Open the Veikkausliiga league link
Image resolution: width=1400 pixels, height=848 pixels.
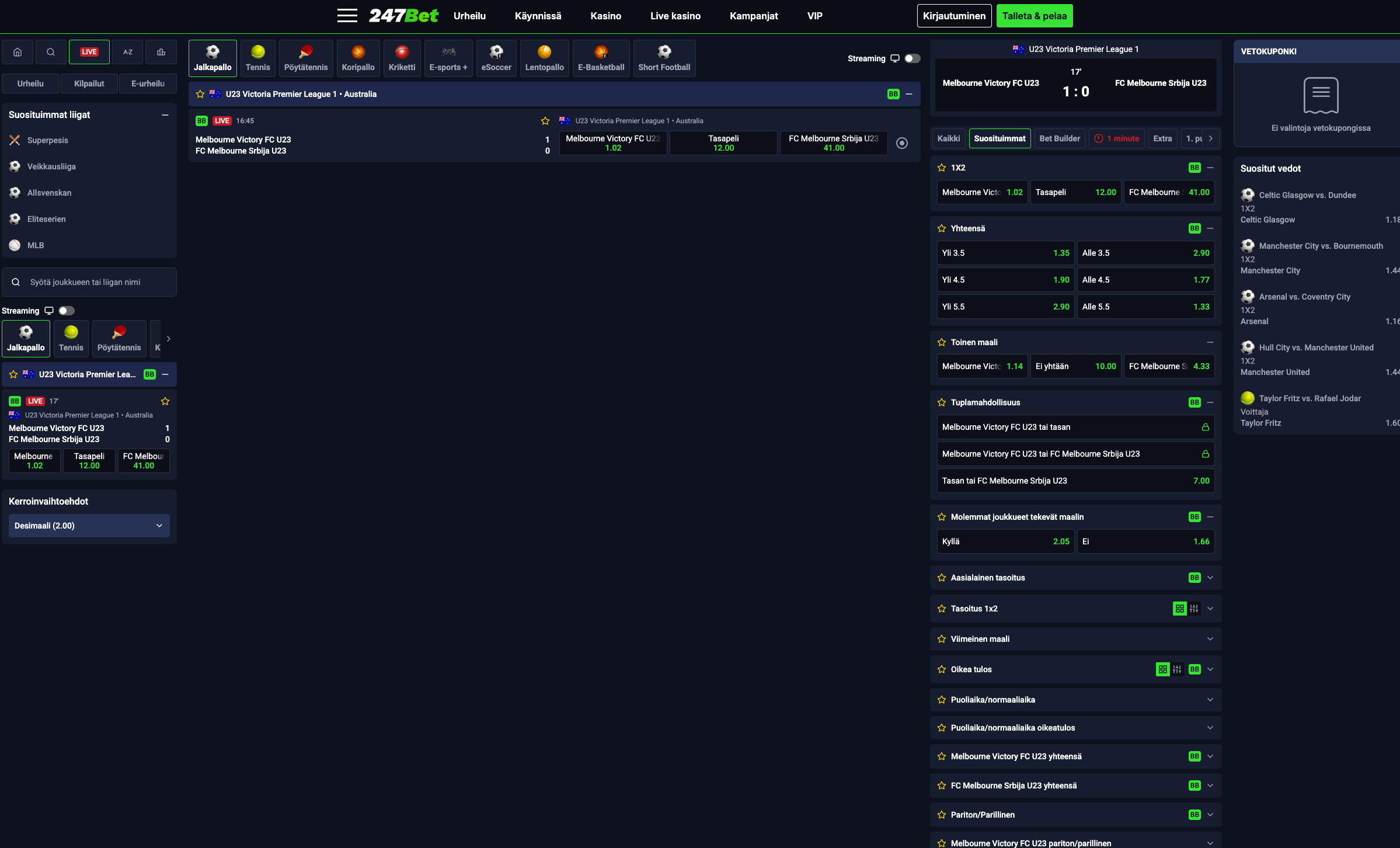(51, 166)
